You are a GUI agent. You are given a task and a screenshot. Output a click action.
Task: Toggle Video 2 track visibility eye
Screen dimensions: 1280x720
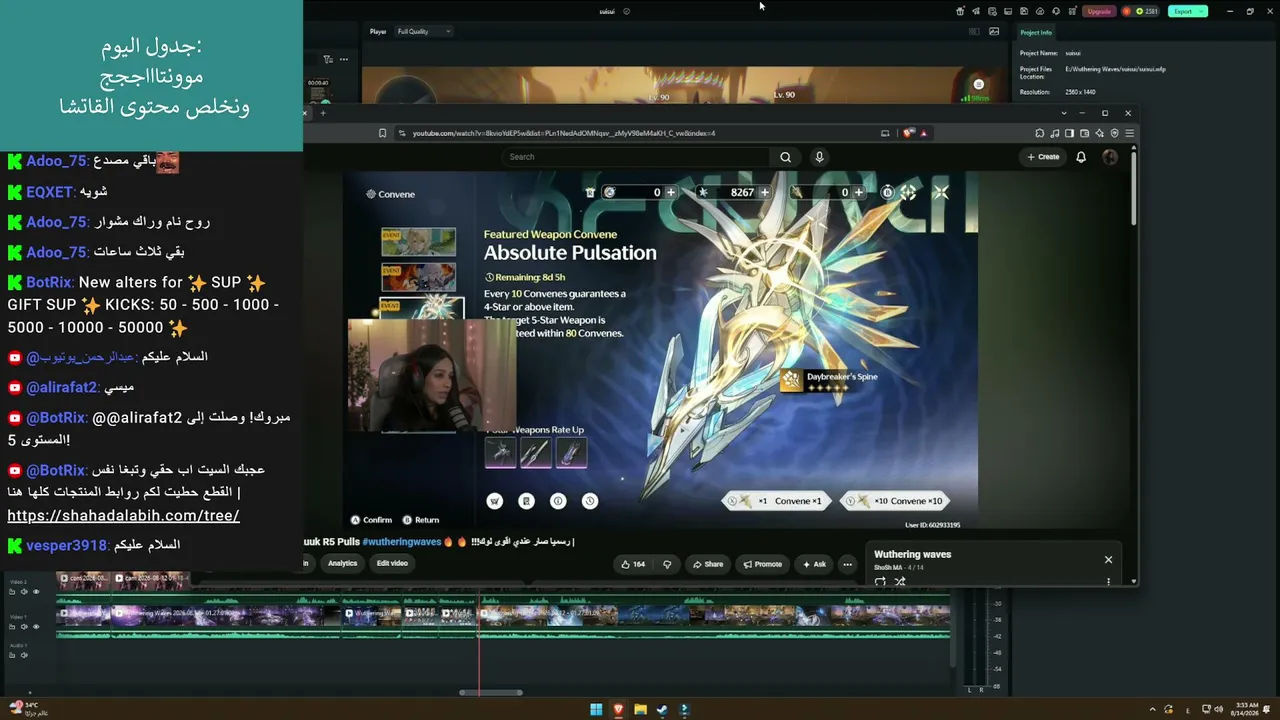[36, 591]
